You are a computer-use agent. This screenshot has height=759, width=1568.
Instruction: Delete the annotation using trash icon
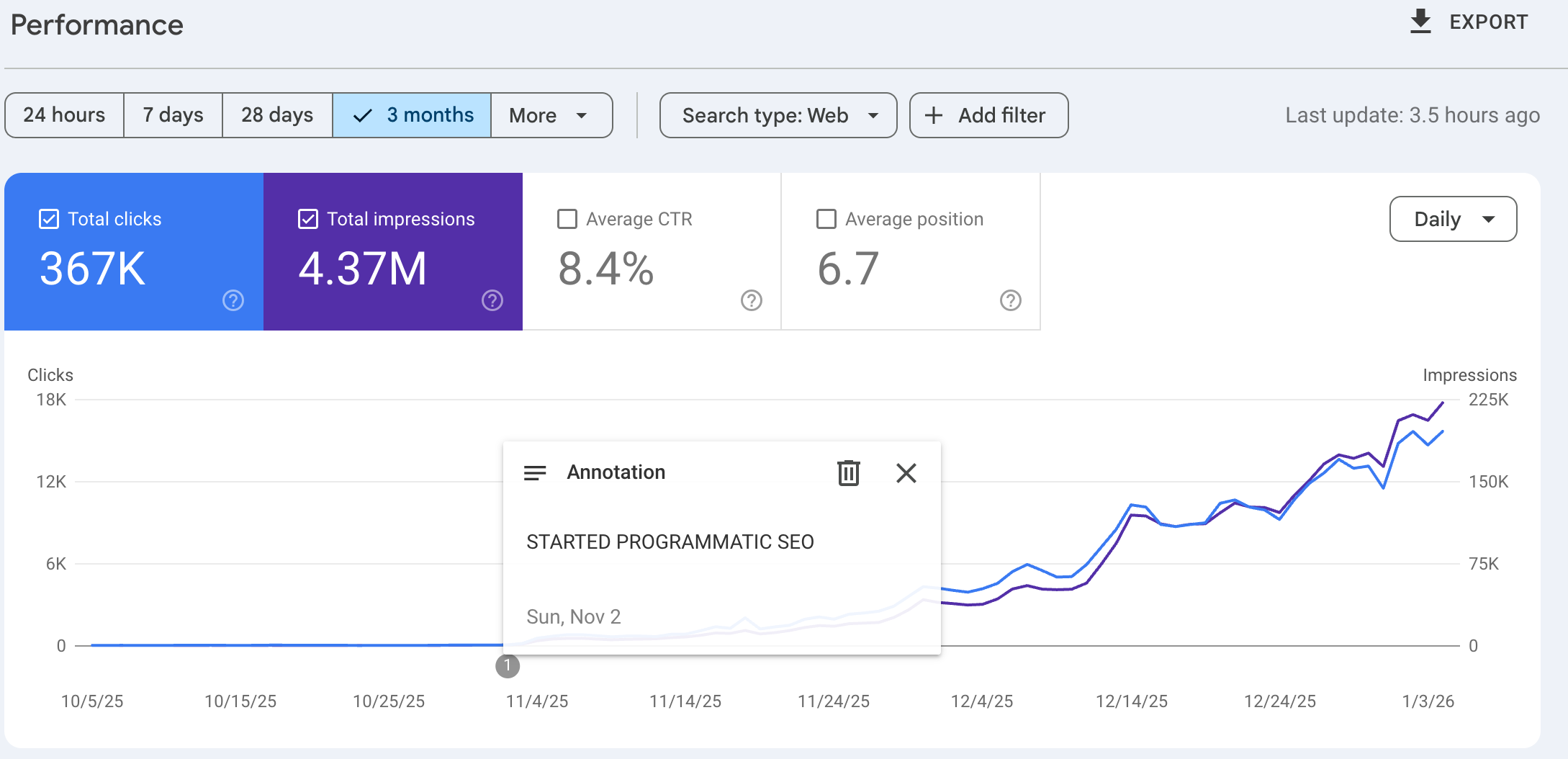click(x=848, y=473)
